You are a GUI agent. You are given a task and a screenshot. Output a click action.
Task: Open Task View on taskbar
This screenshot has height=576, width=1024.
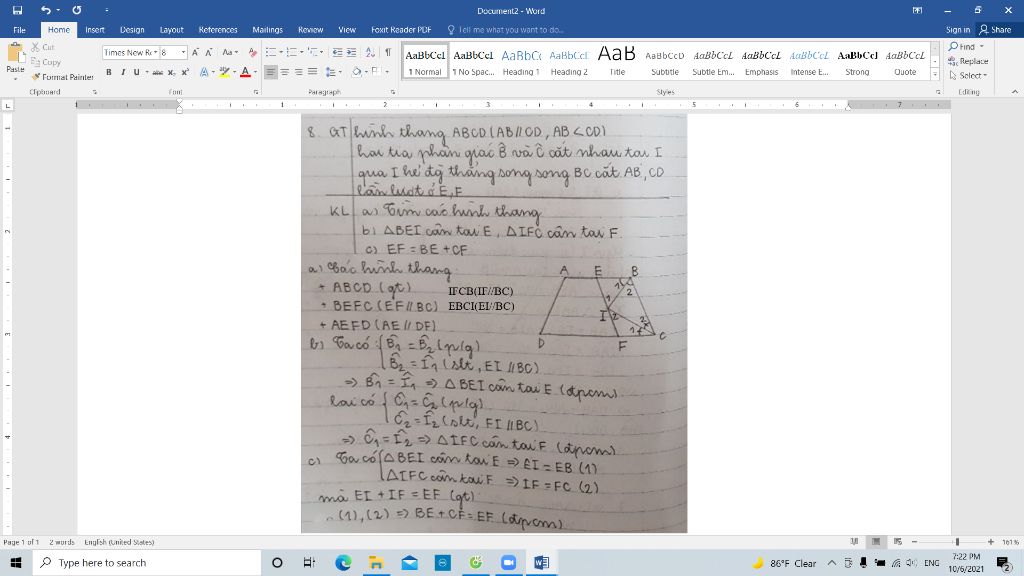(310, 562)
